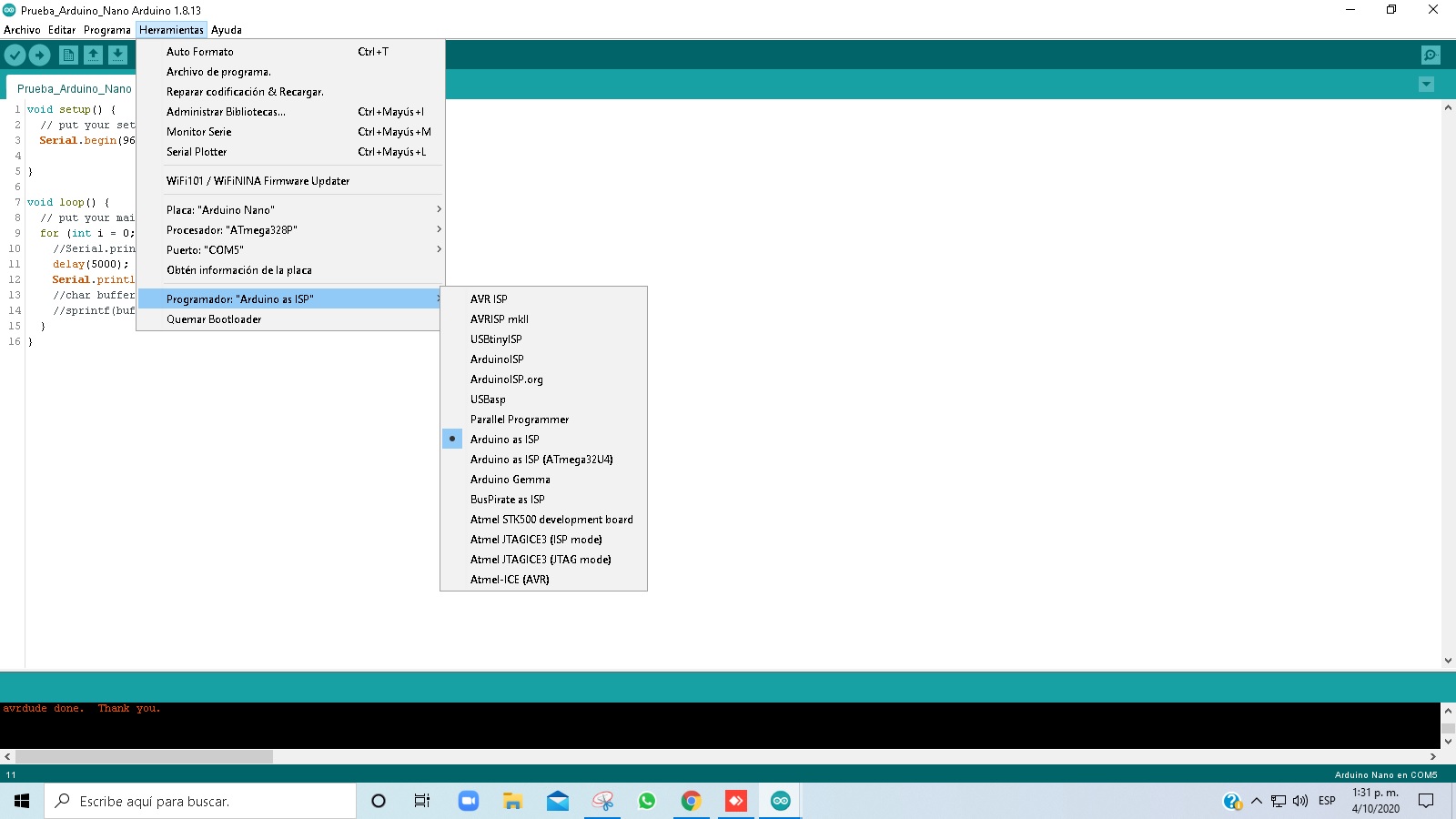Select the Prueba_Arduino_Nano sketch tab
The width and height of the screenshot is (1456, 819).
pyautogui.click(x=74, y=88)
